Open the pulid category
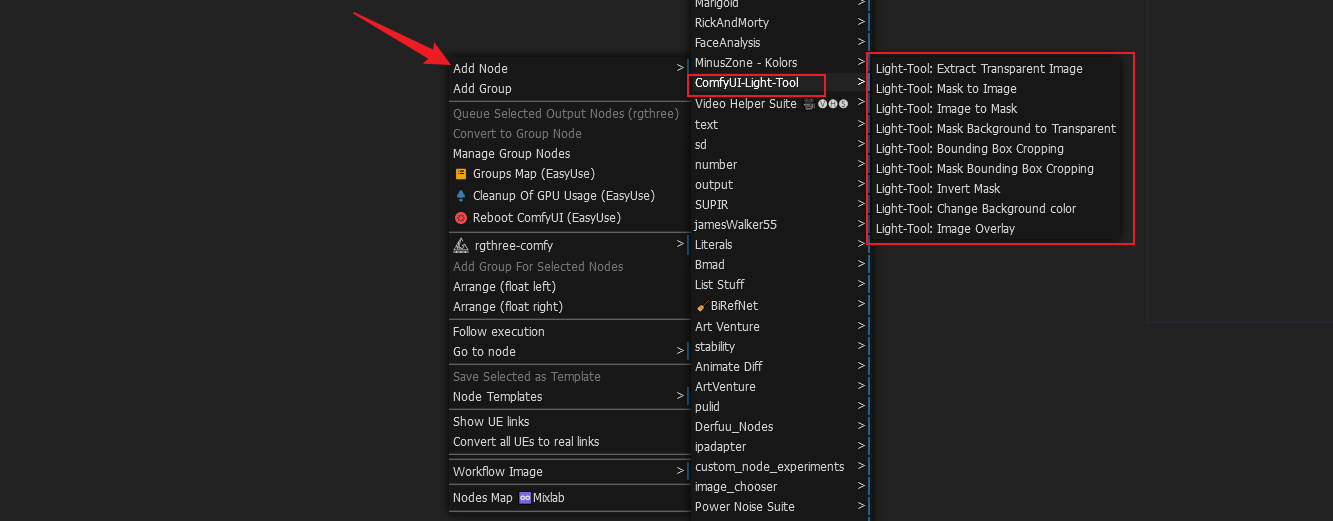Viewport: 1333px width, 521px height. 779,407
